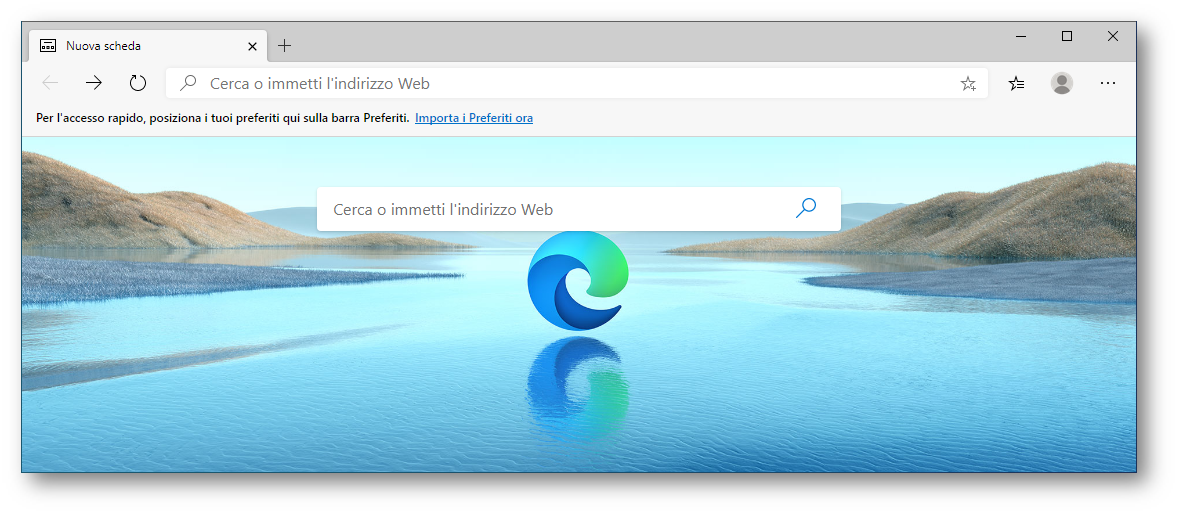The image size is (1179, 515).
Task: Click the back navigation arrow
Action: click(50, 83)
